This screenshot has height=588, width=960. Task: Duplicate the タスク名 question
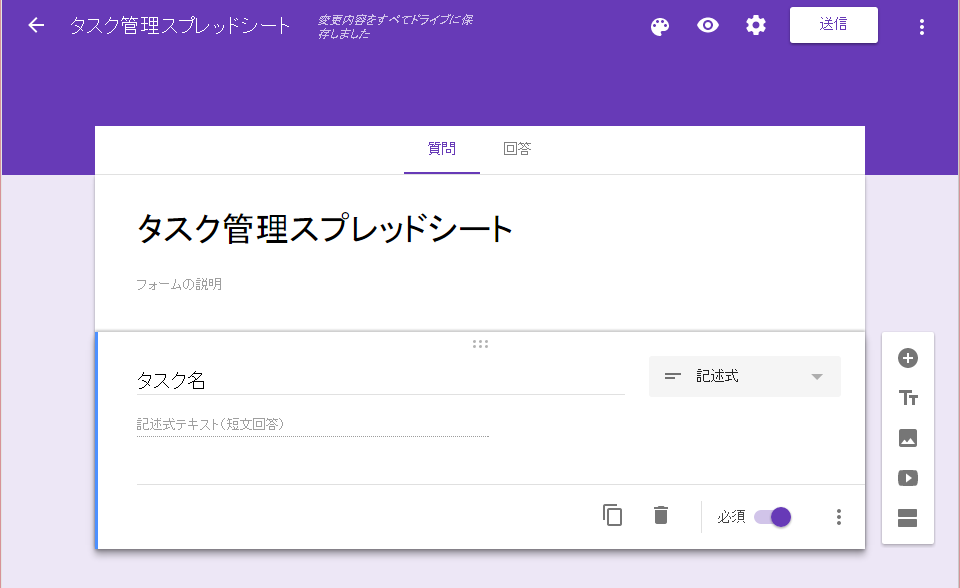(x=612, y=516)
